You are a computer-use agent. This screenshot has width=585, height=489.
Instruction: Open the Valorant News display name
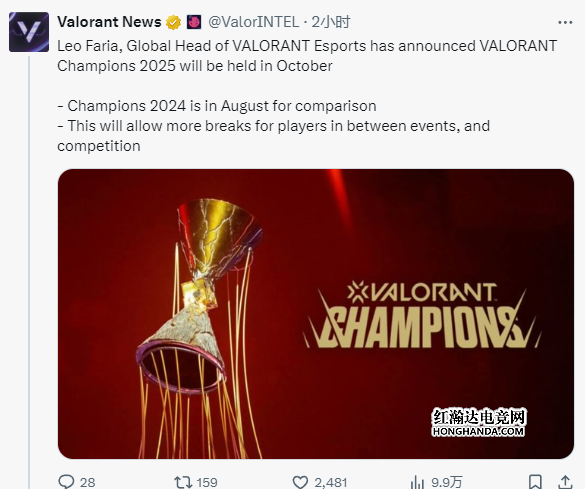pos(109,22)
